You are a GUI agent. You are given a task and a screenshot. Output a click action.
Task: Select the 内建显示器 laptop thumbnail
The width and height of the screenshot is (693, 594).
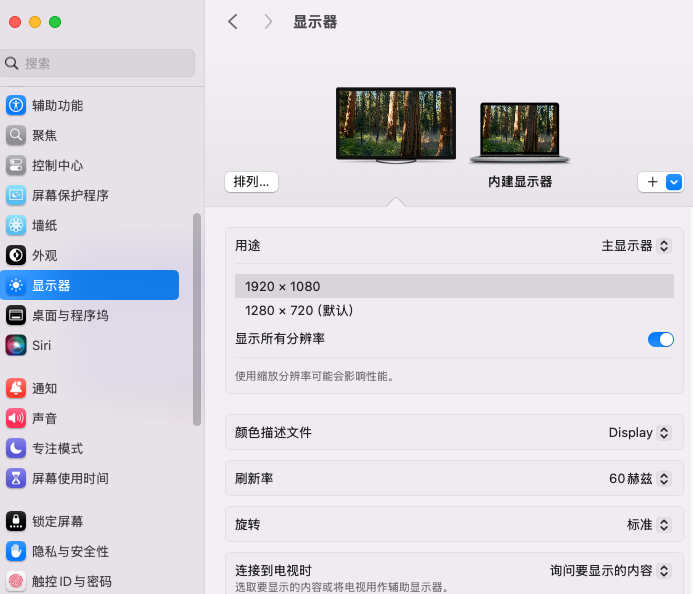click(x=520, y=133)
